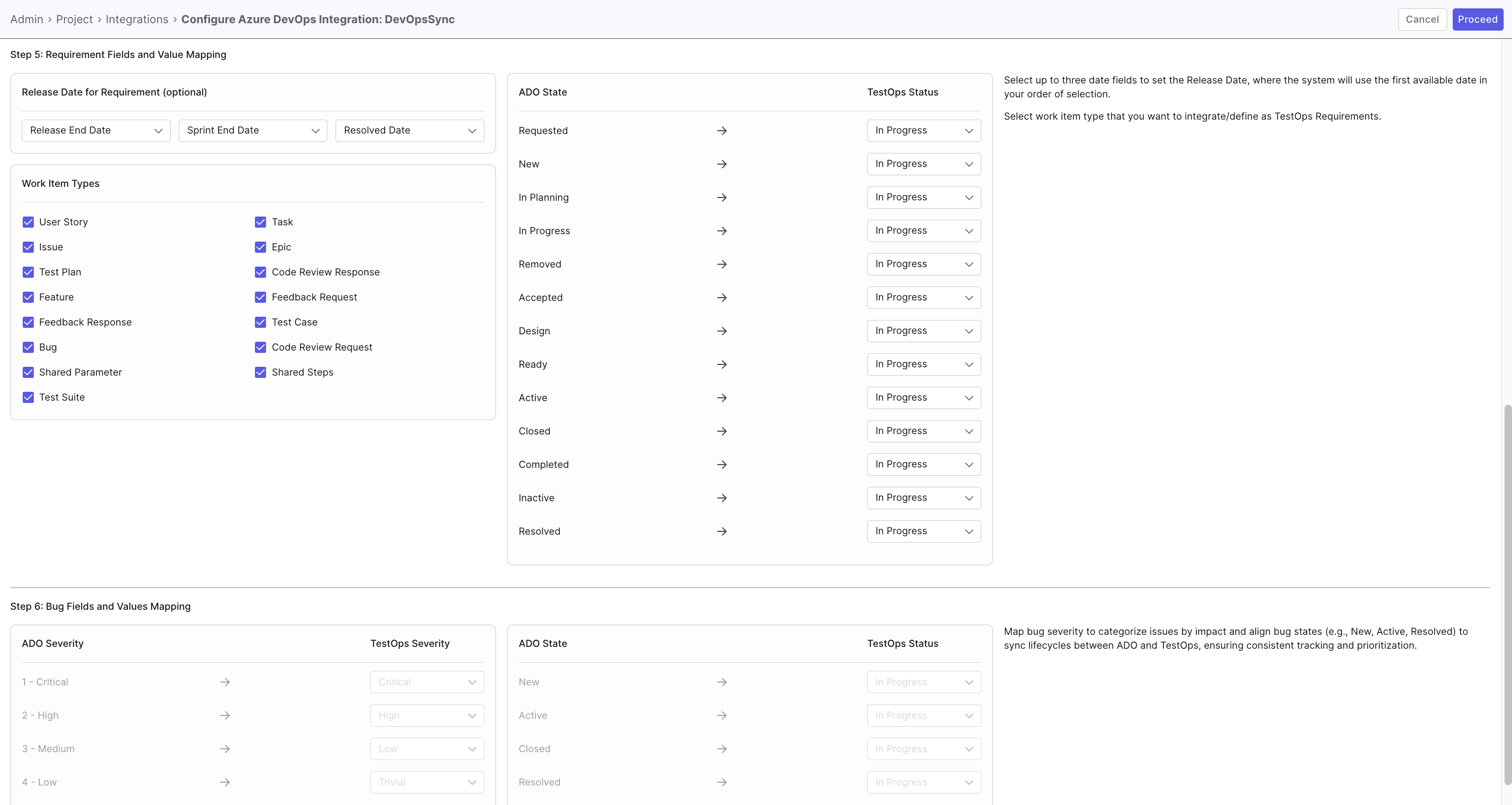The image size is (1512, 805).
Task: Click the arrow icon beside Inactive state
Action: [722, 498]
